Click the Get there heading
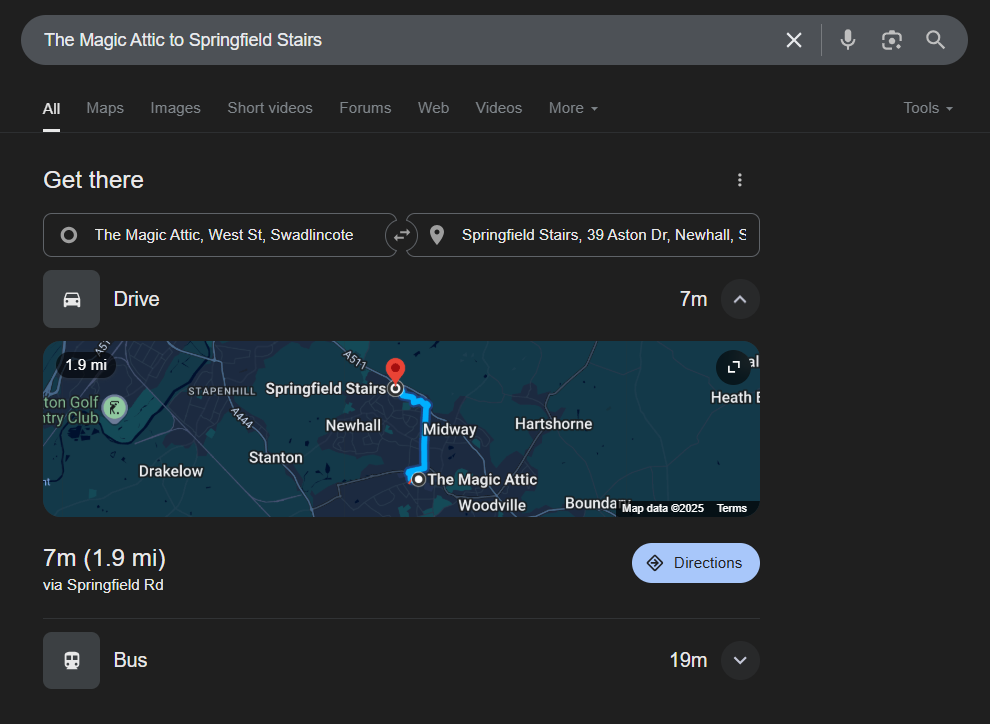This screenshot has height=724, width=990. [x=93, y=180]
